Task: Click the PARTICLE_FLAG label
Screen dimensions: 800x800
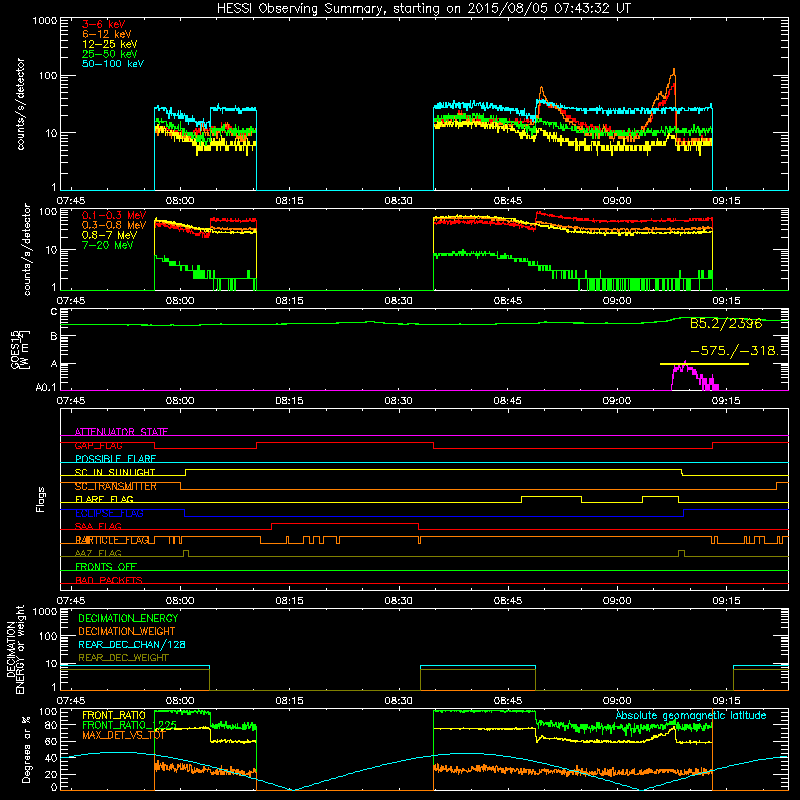Action: coord(112,540)
